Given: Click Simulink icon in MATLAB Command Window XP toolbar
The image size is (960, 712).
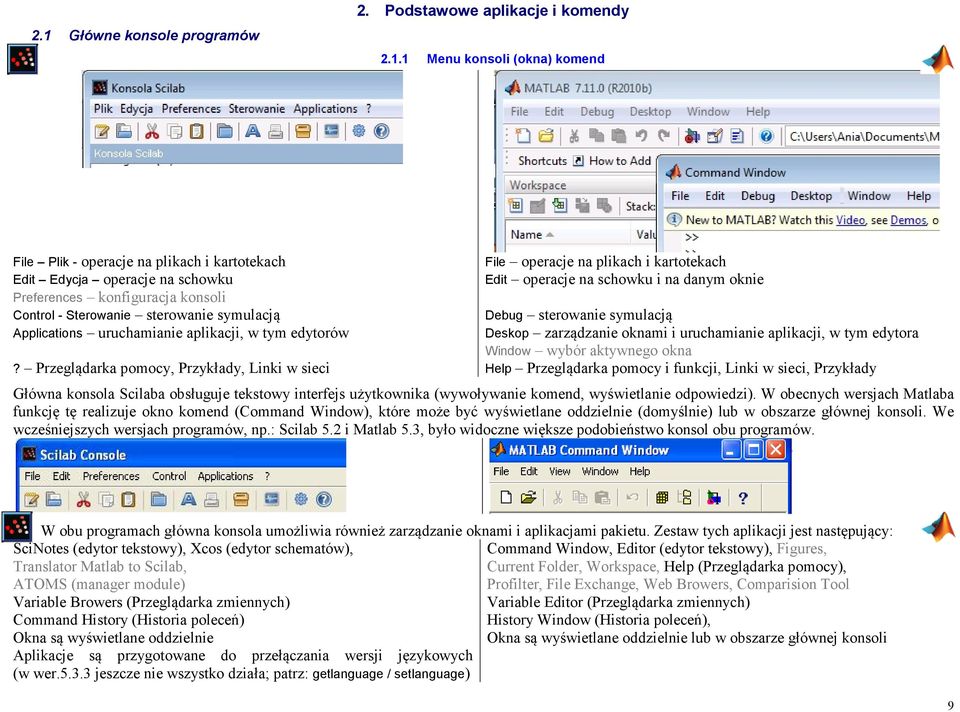Looking at the screenshot, I should pyautogui.click(x=713, y=498).
